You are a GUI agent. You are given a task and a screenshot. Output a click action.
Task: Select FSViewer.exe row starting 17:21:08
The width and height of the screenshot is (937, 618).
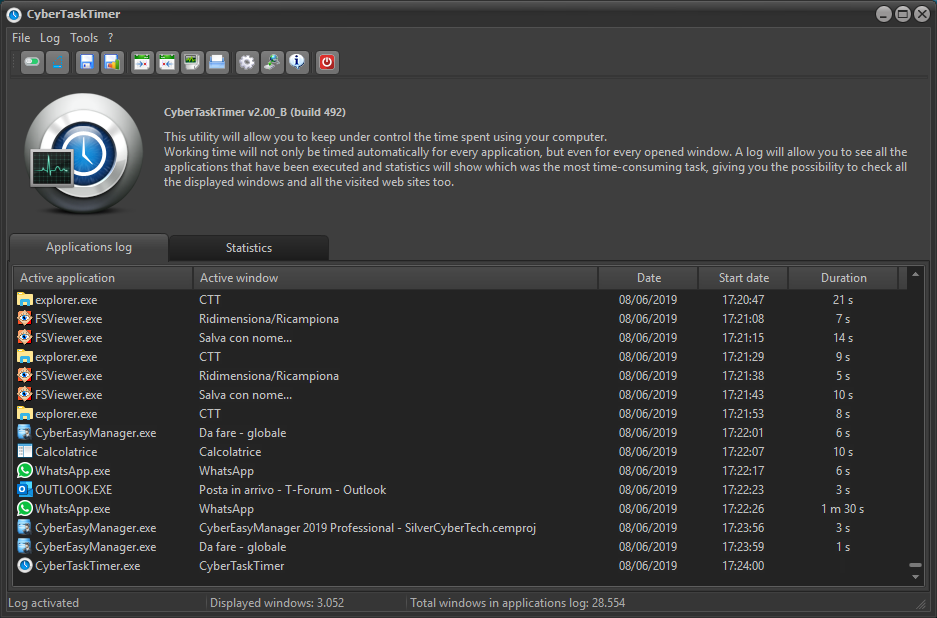click(x=460, y=319)
